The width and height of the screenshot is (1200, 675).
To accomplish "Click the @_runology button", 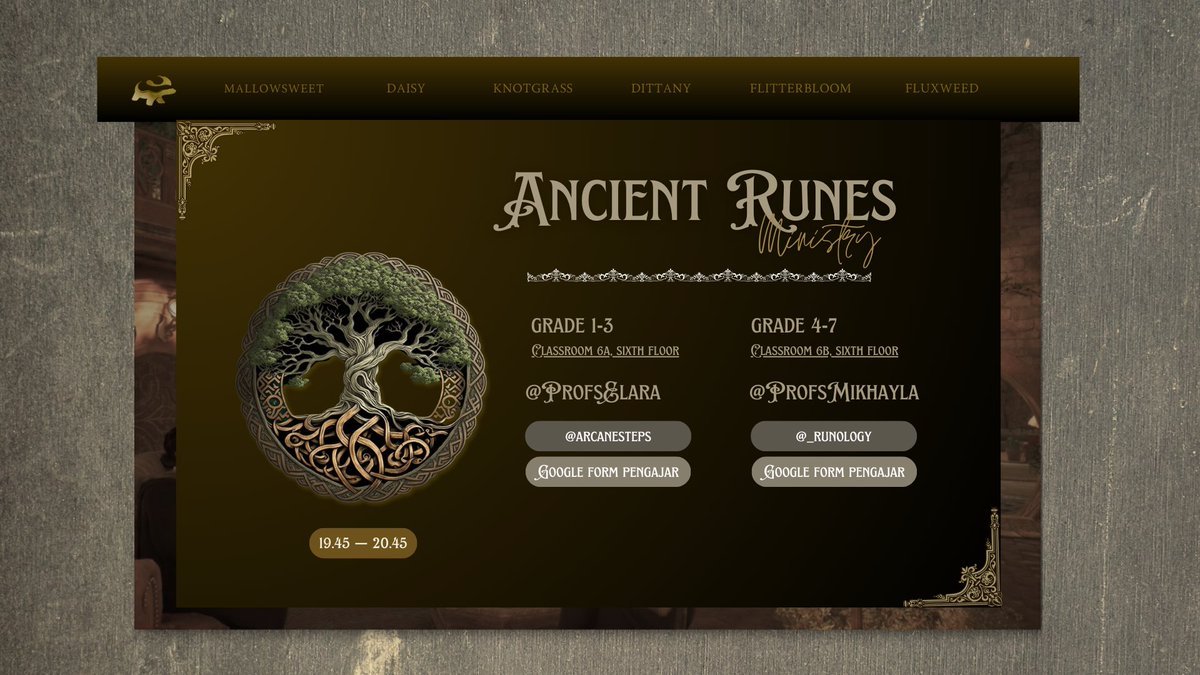I will pyautogui.click(x=834, y=436).
